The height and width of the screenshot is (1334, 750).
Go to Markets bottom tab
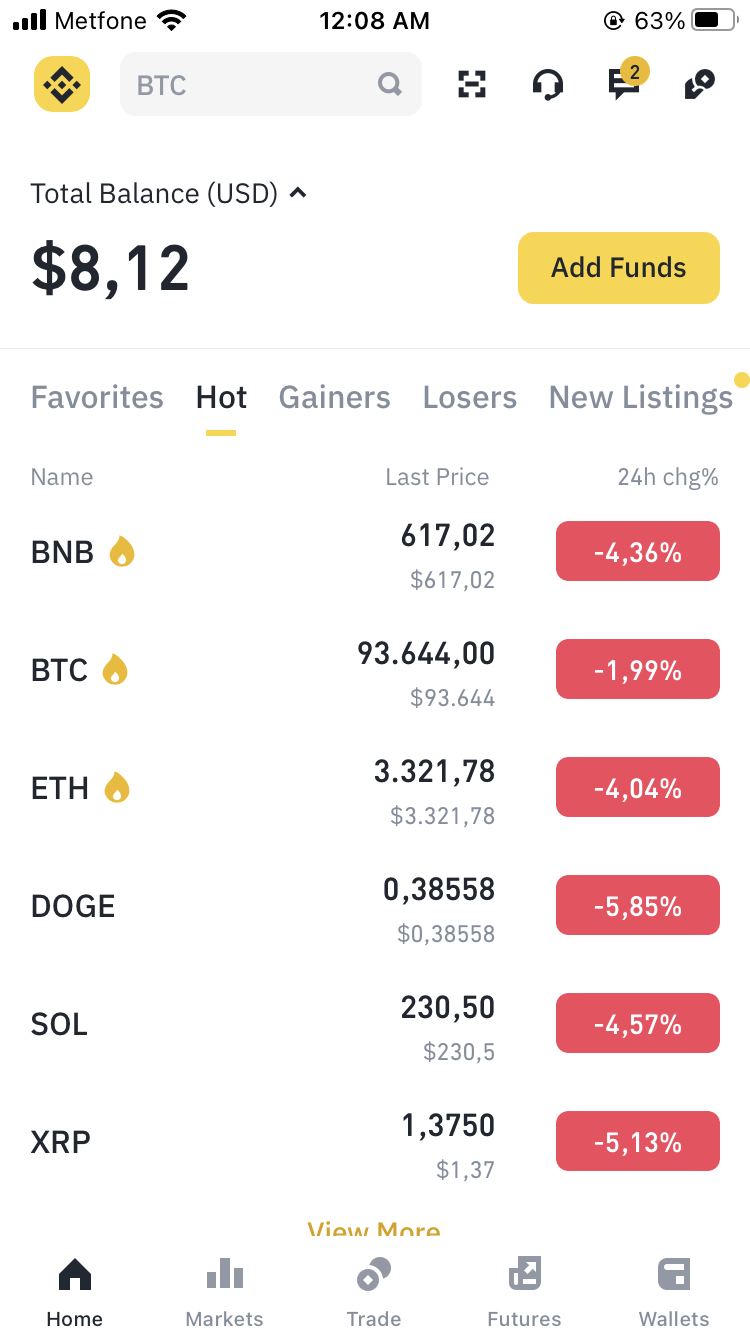224,1292
